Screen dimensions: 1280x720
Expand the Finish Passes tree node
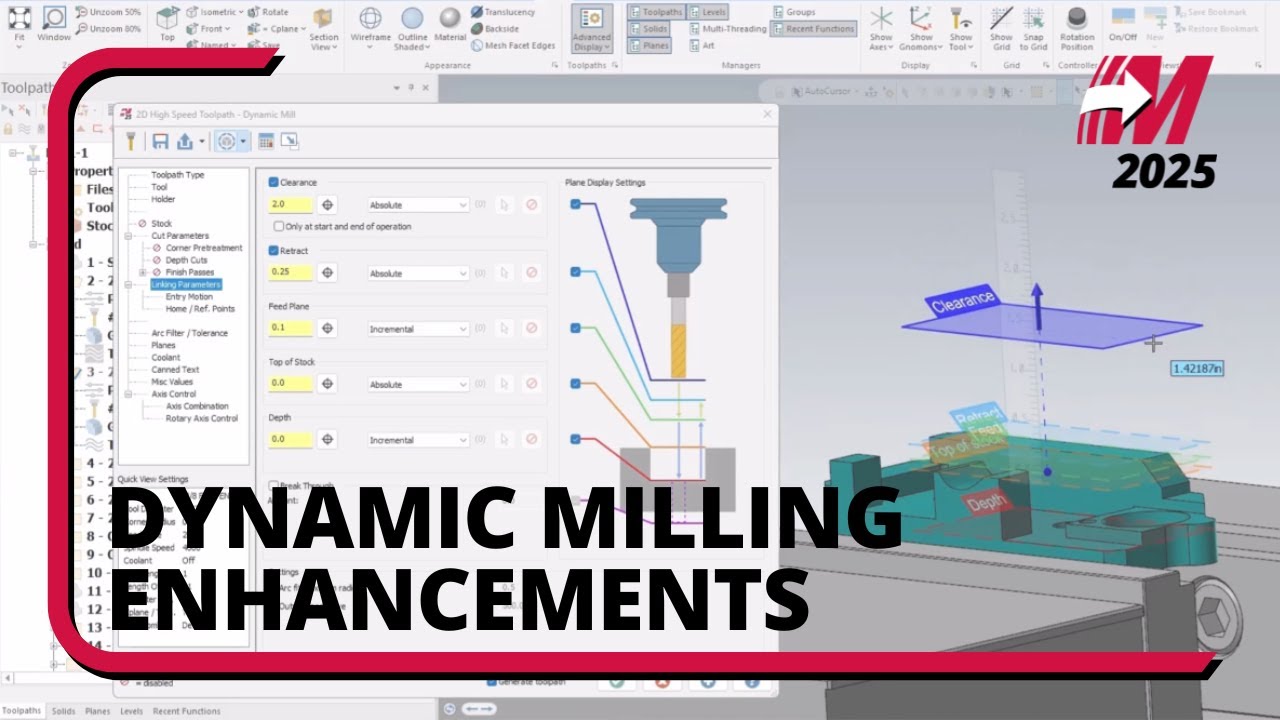(x=143, y=272)
